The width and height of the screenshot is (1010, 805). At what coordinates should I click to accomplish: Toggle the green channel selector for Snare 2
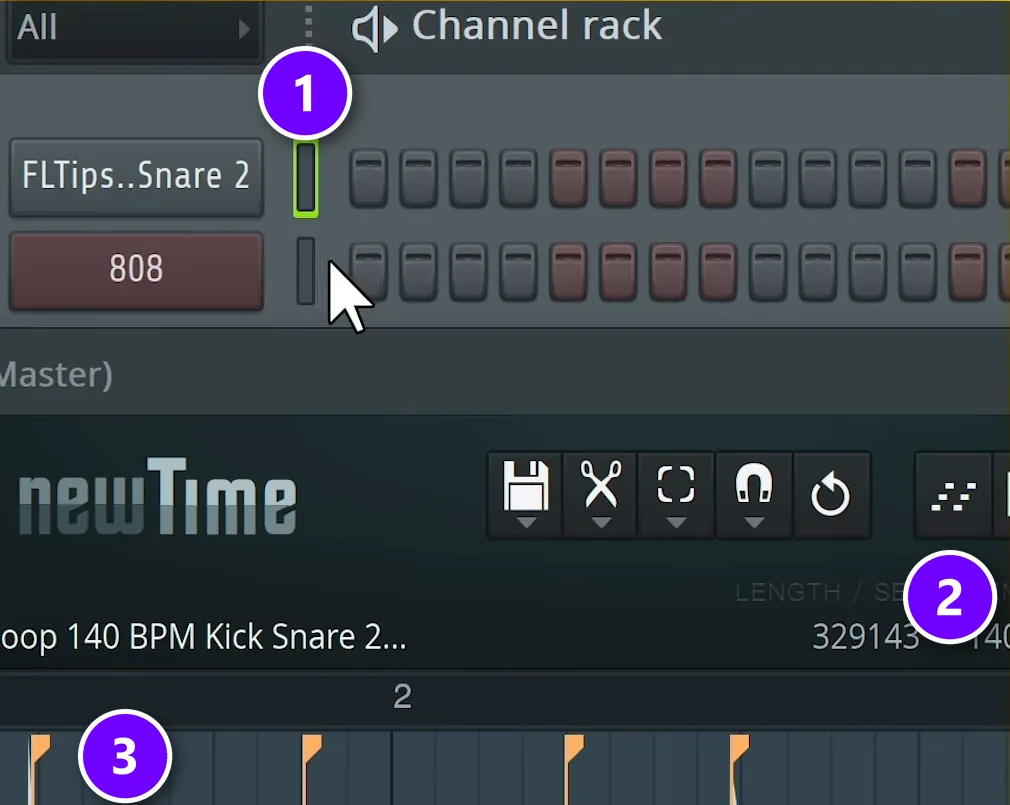pos(306,178)
